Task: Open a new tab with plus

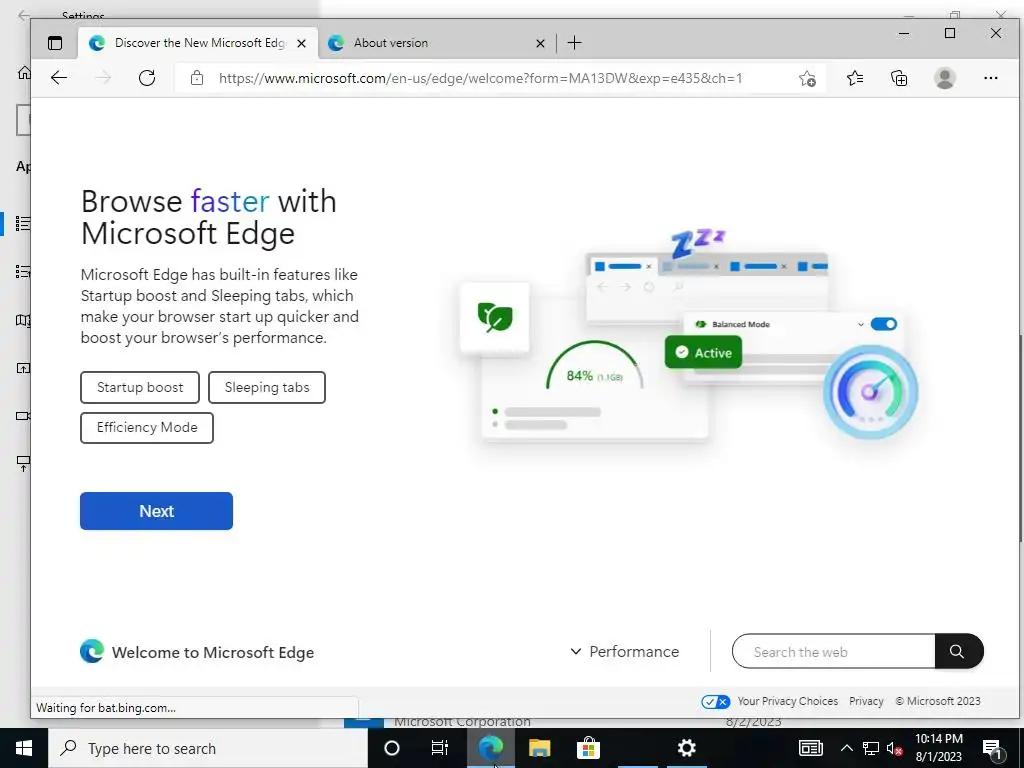Action: (575, 43)
